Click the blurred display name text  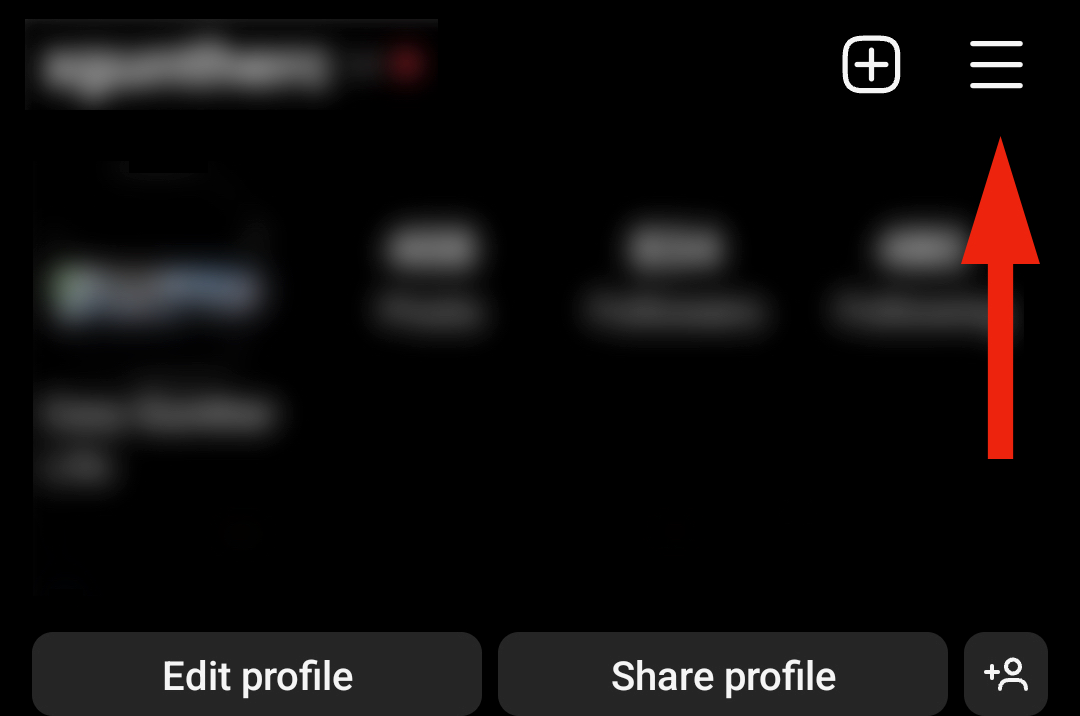pos(162,412)
